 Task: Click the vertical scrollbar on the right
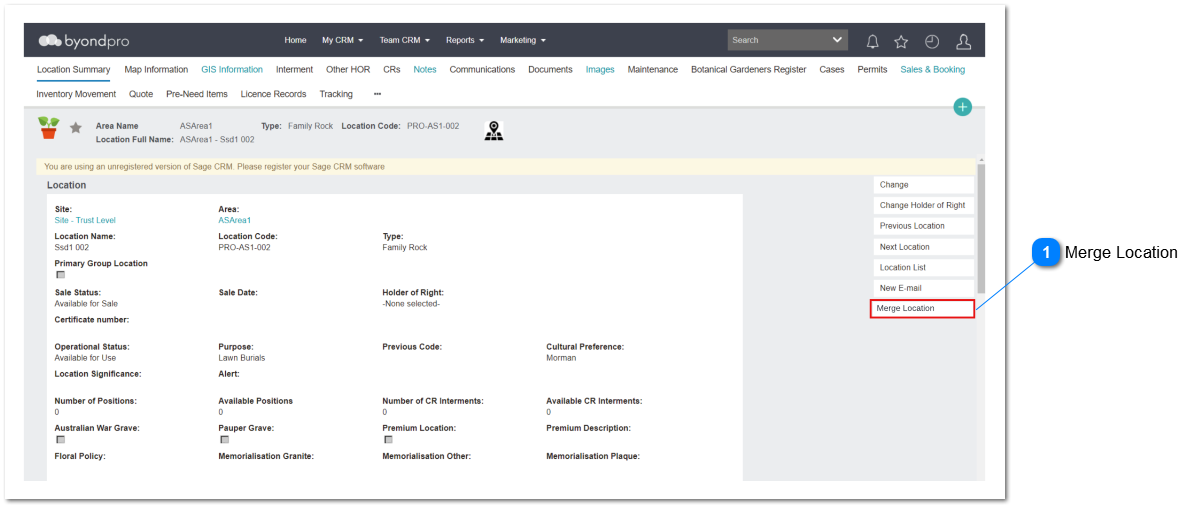coord(981,228)
